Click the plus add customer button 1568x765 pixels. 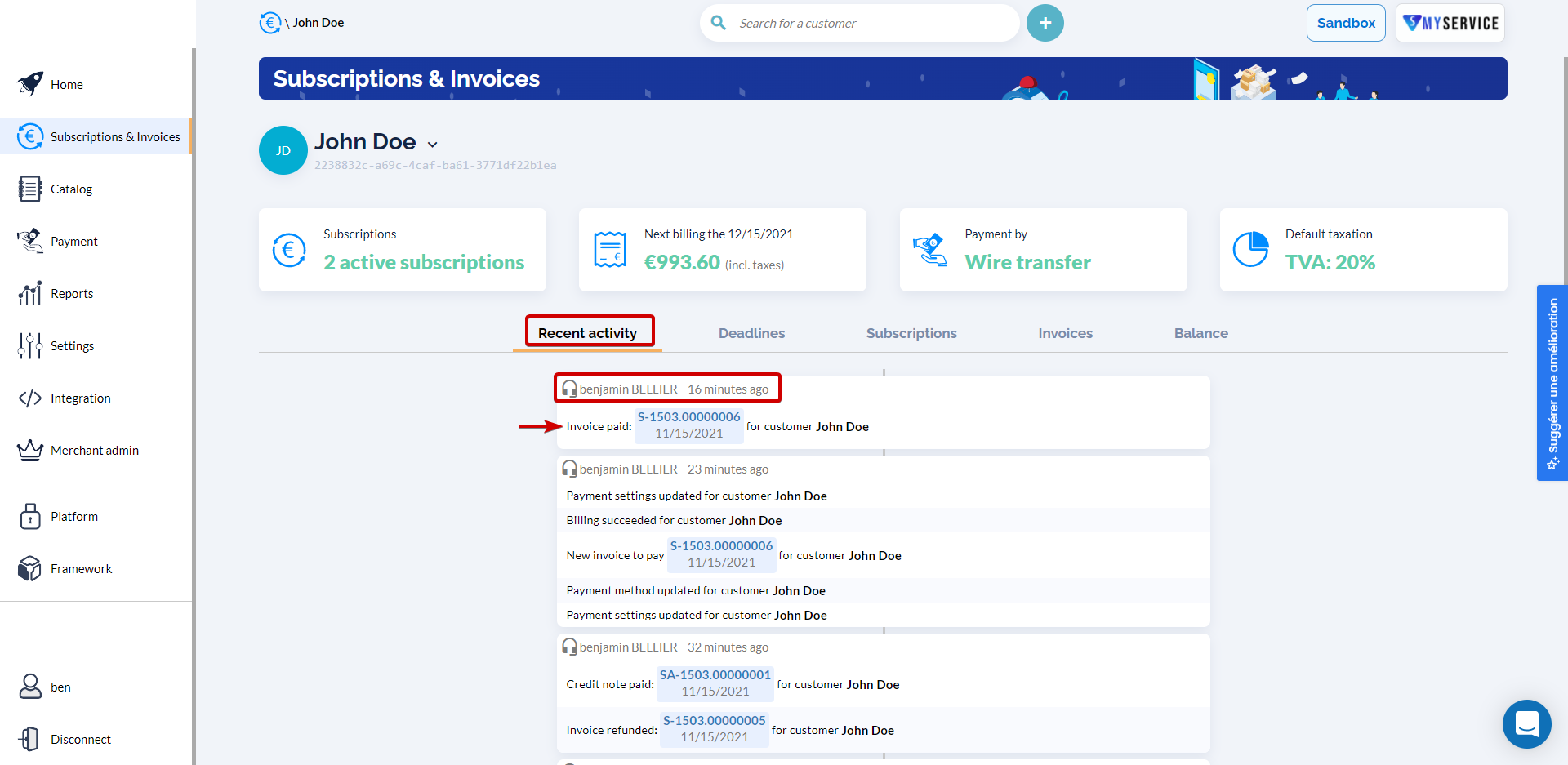(x=1045, y=23)
